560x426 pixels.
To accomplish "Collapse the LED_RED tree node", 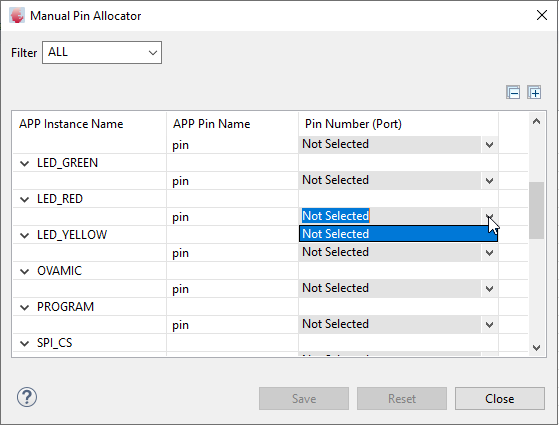I will coord(25,200).
